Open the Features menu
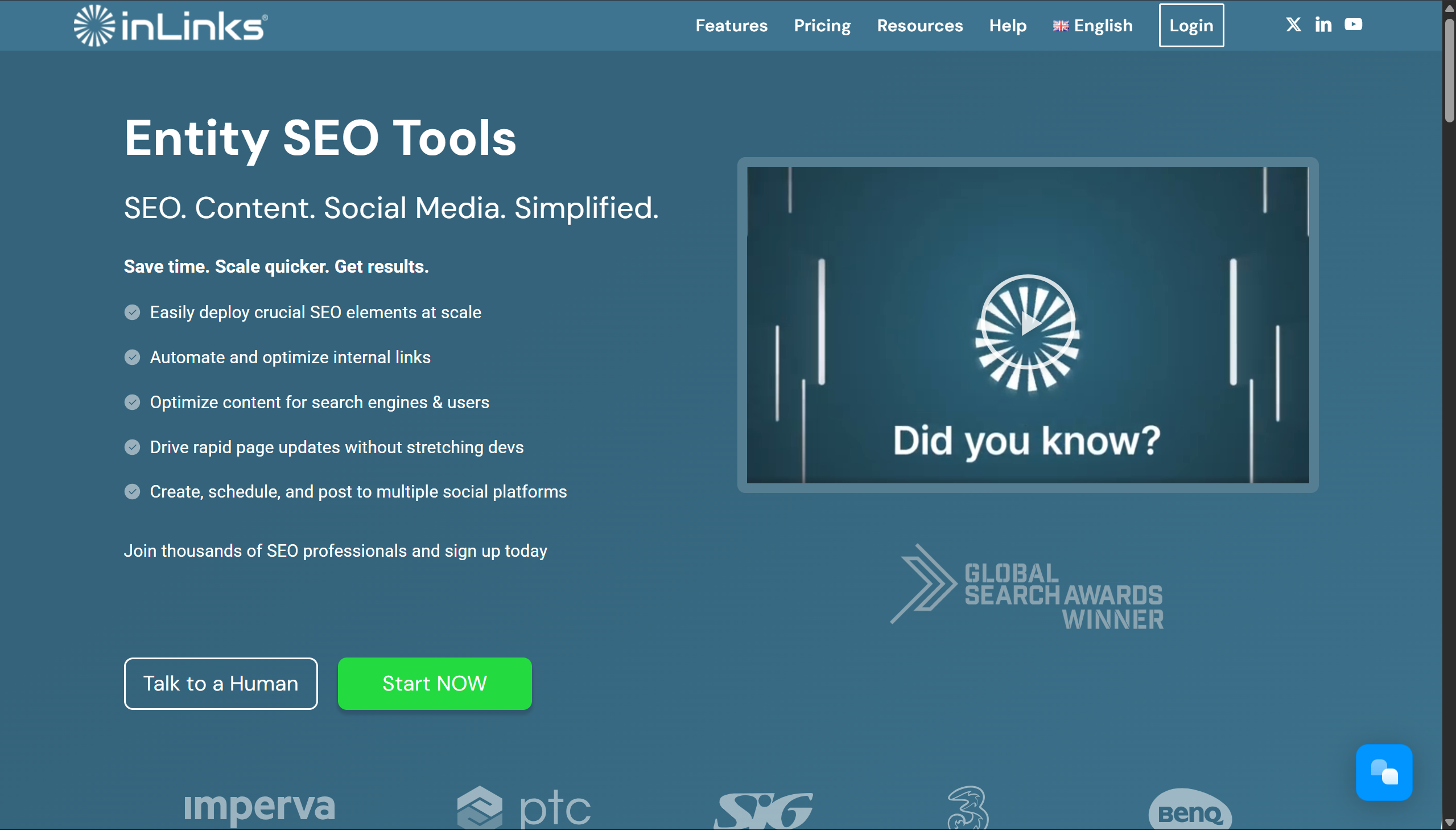1456x830 pixels. [x=732, y=26]
